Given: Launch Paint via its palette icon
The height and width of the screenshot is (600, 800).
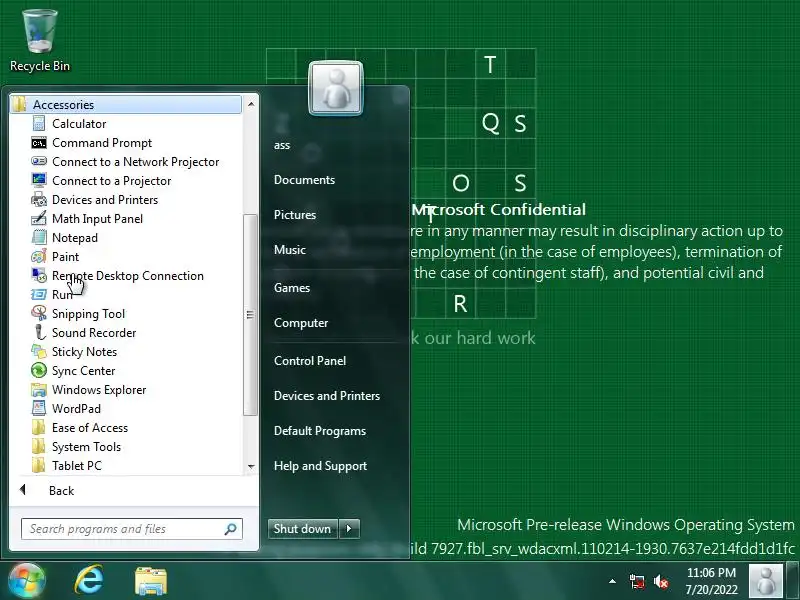Looking at the screenshot, I should tap(39, 256).
